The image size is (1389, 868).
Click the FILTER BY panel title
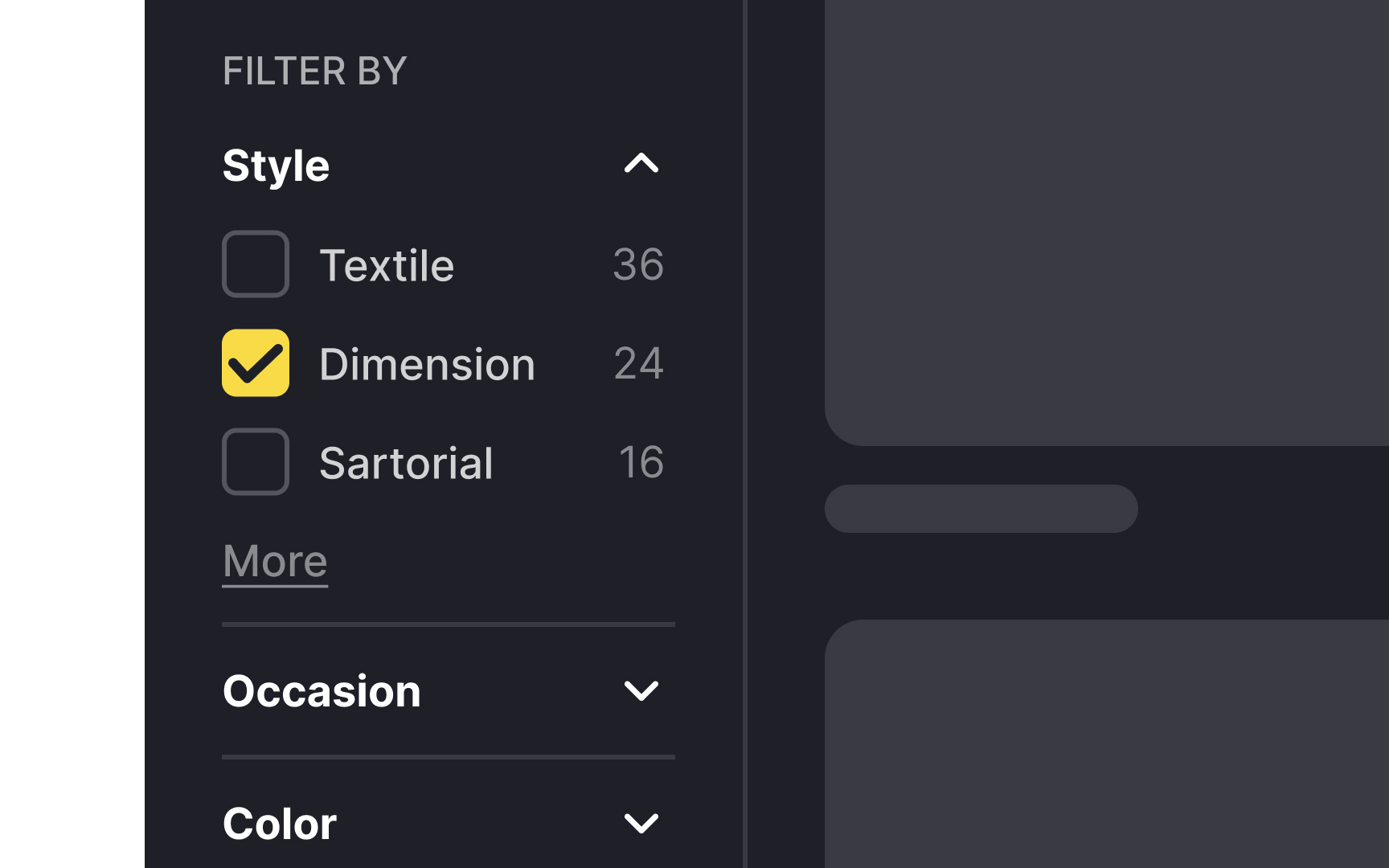click(x=314, y=71)
